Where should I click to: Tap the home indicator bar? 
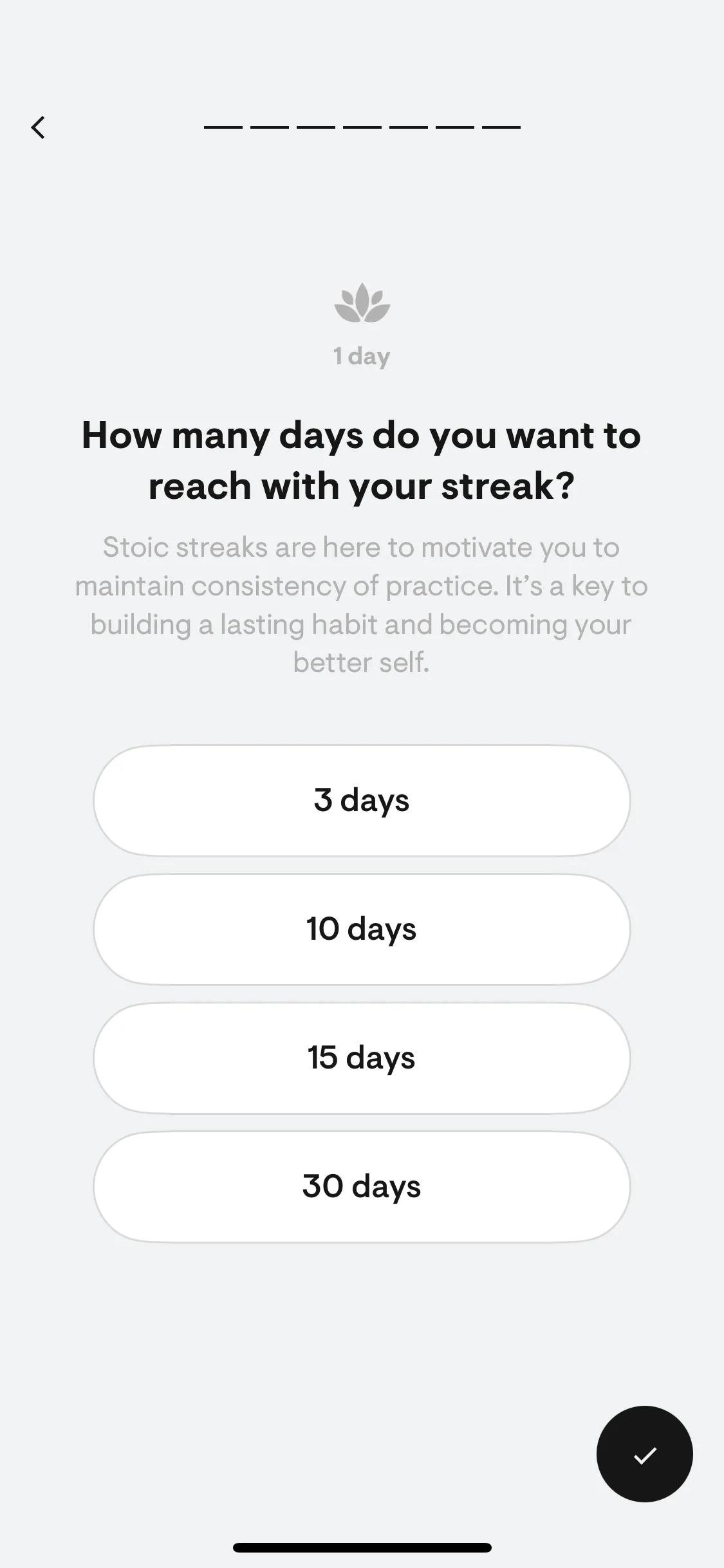pos(362,1547)
